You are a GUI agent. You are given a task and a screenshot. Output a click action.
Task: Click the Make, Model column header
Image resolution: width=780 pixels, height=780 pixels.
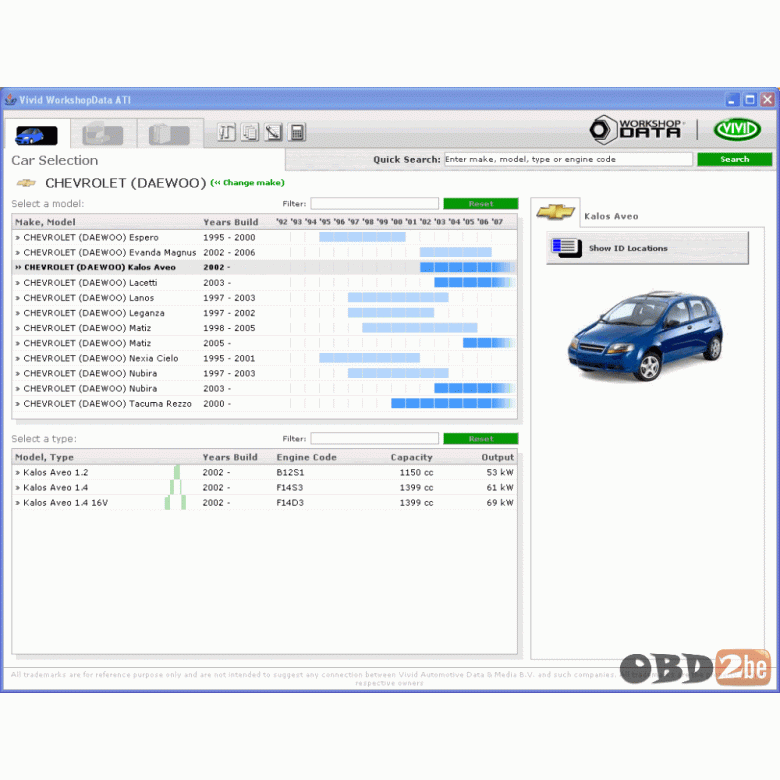click(45, 222)
